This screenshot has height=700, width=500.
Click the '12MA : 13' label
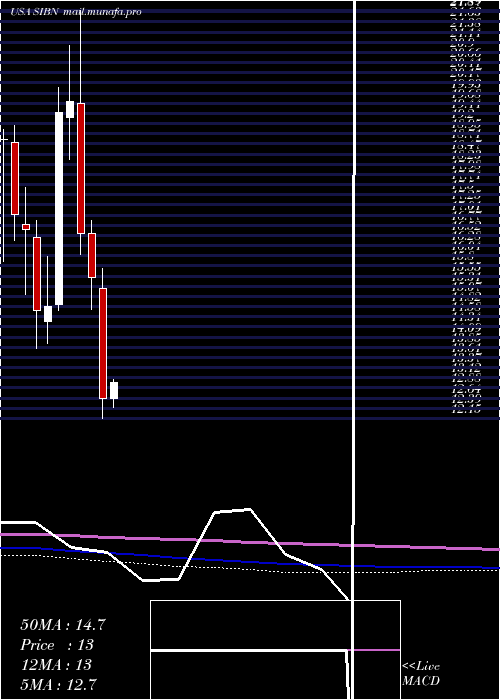point(56,665)
